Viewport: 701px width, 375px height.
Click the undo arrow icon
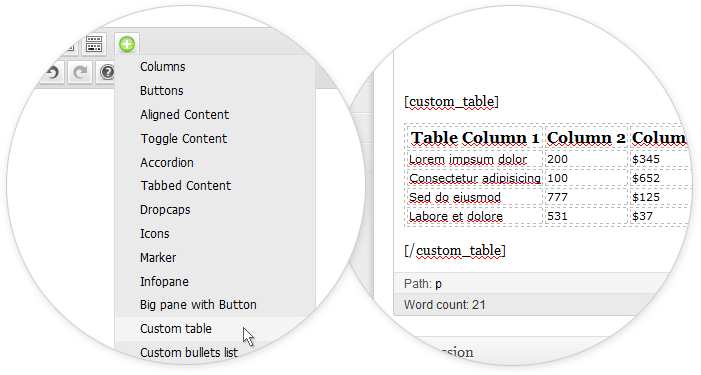[x=52, y=72]
